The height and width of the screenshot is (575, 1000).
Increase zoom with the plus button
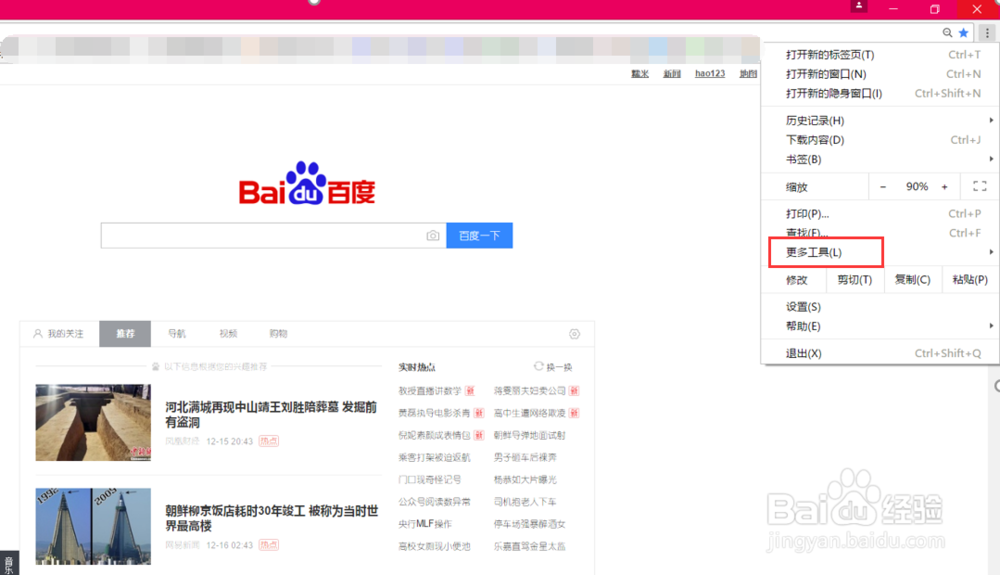[945, 187]
